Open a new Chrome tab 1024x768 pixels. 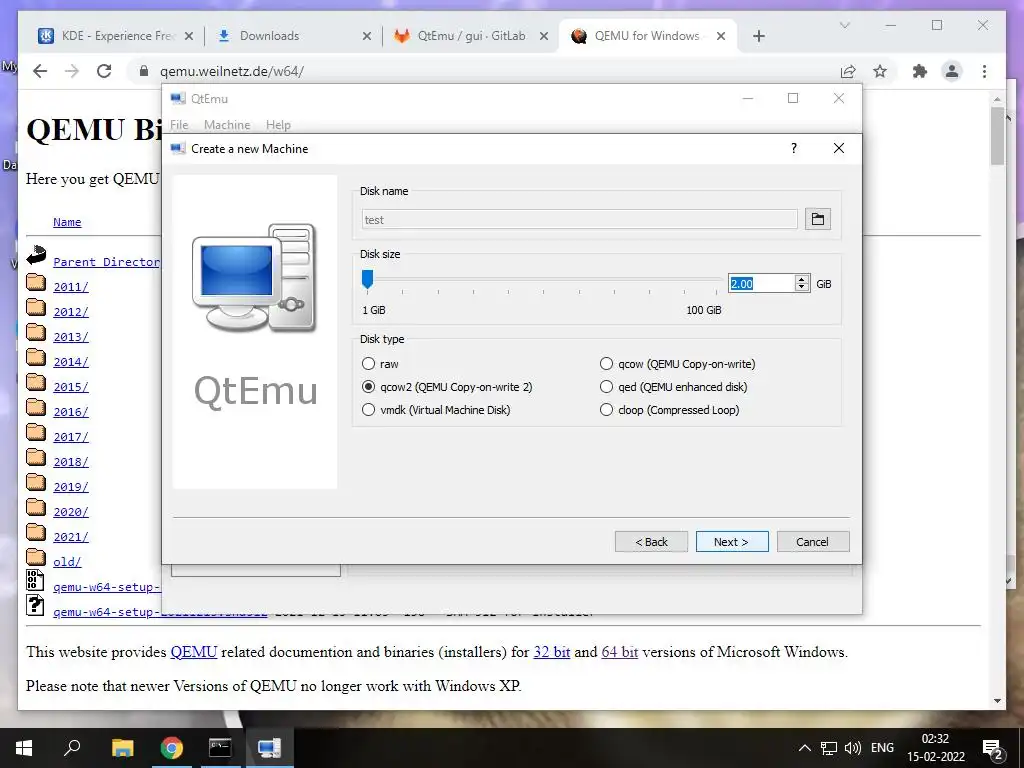click(758, 36)
